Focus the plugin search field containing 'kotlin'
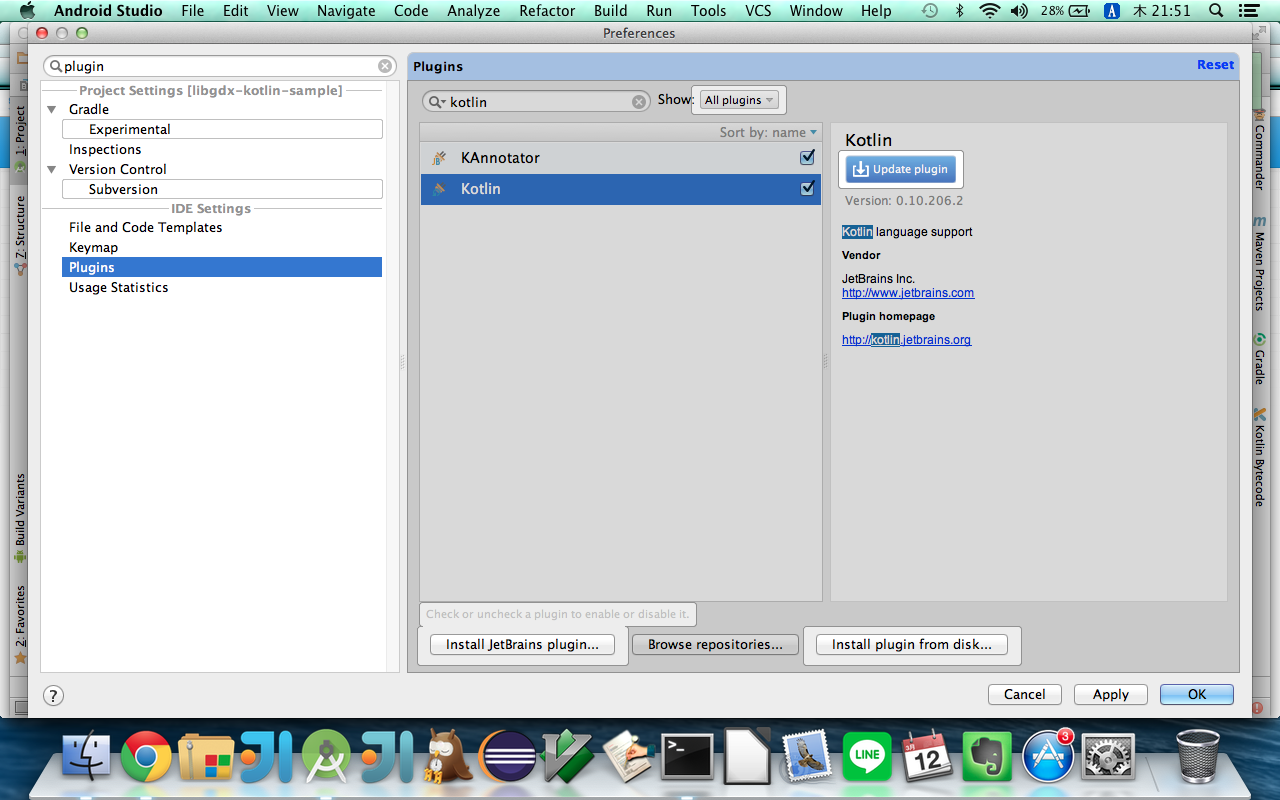Viewport: 1280px width, 800px height. point(538,102)
